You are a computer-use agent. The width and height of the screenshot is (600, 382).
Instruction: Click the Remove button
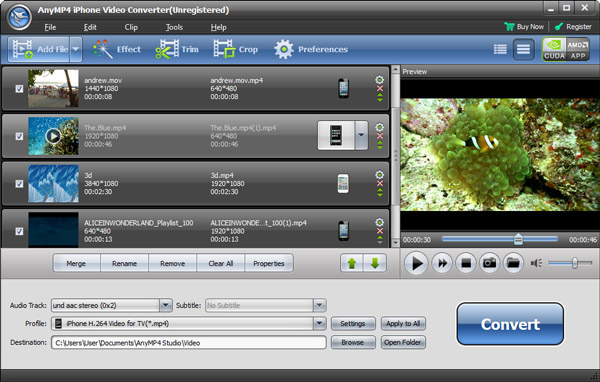[173, 263]
